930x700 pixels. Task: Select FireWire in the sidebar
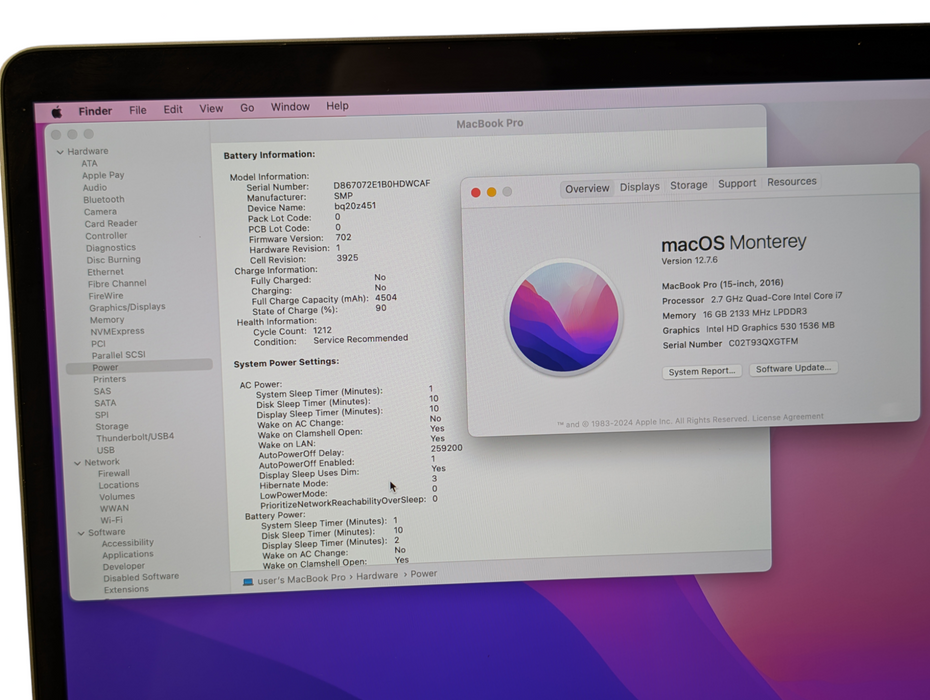(106, 295)
